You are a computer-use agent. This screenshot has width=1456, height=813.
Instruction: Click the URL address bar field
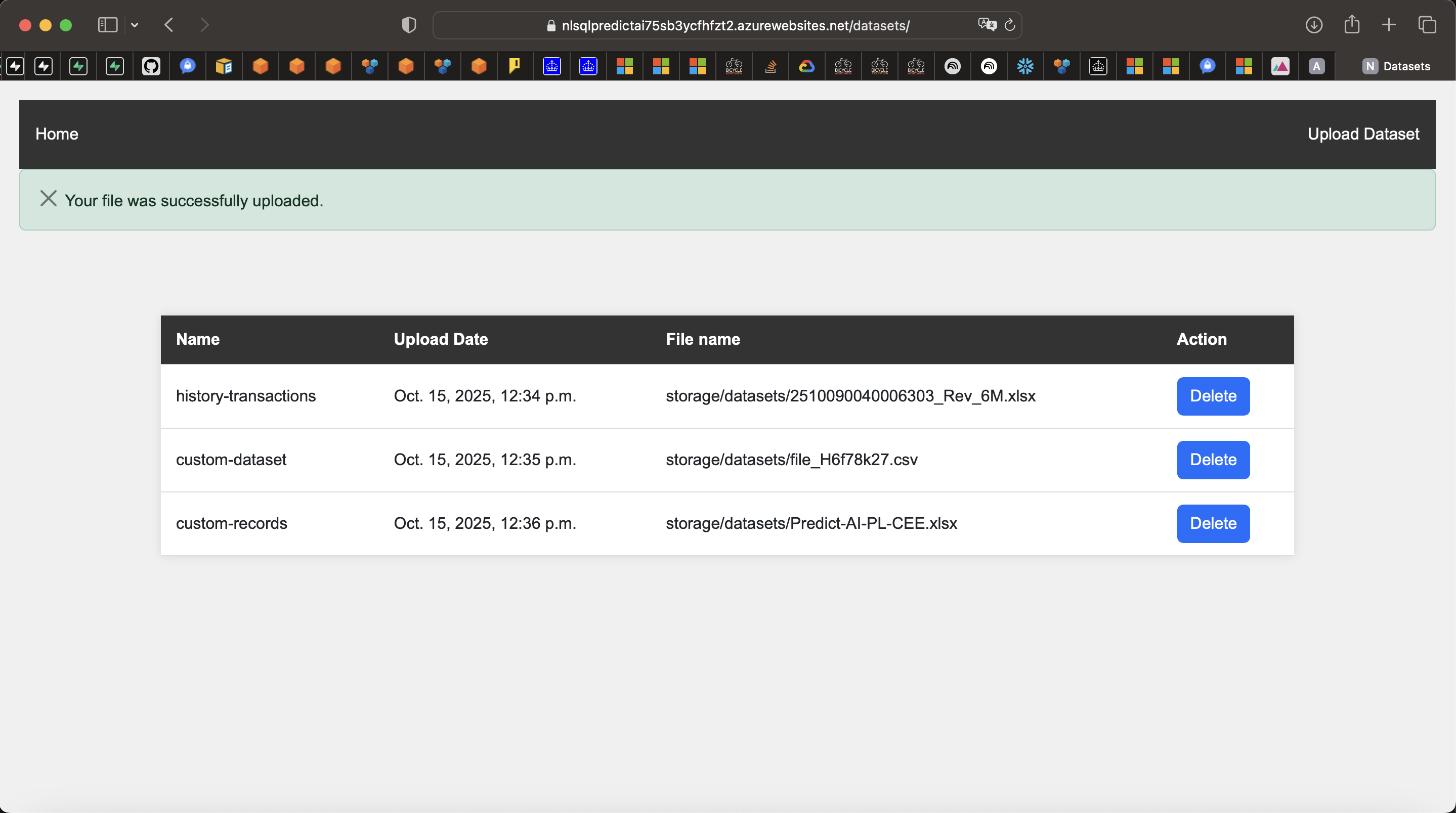[735, 25]
